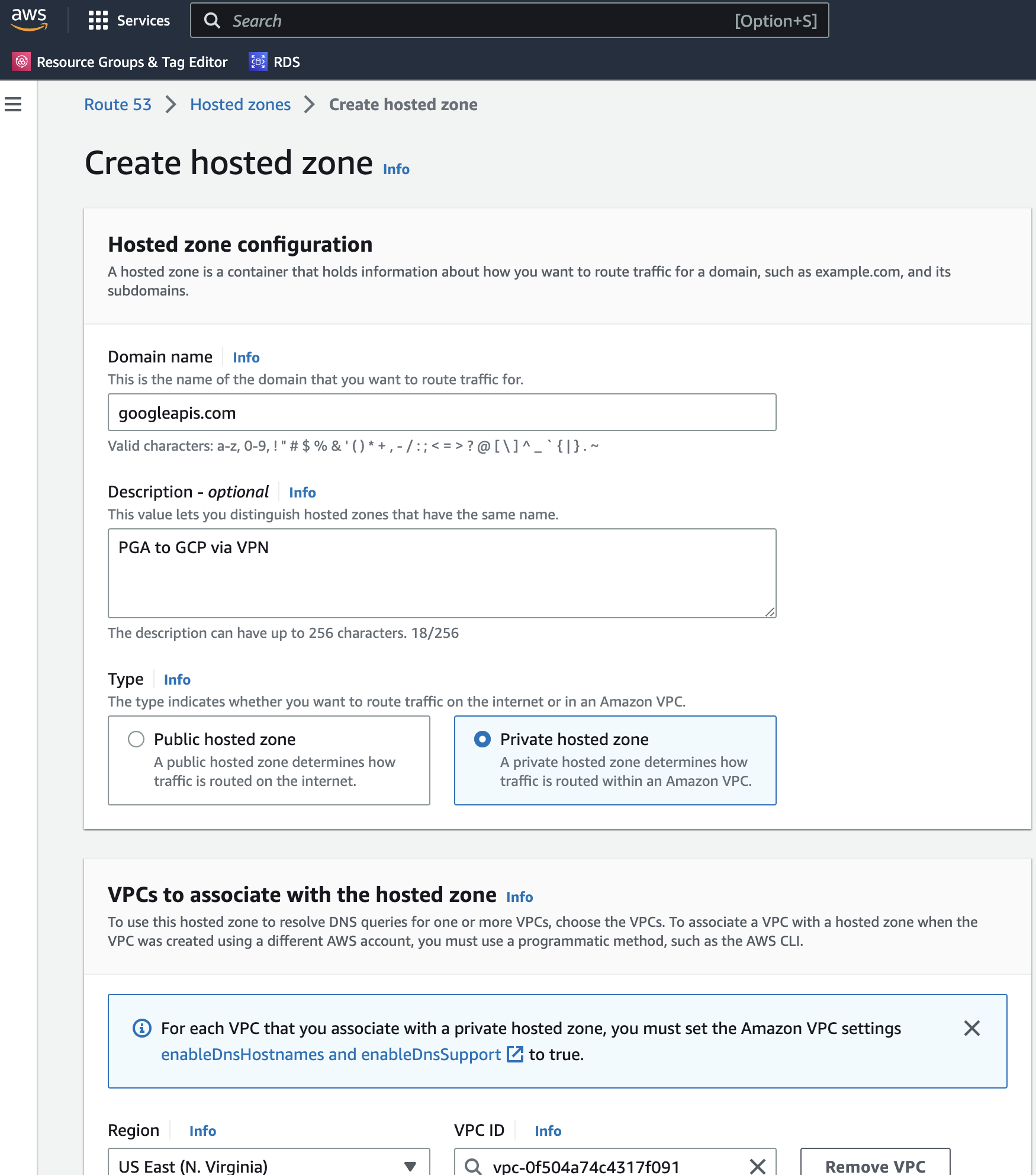
Task: Click the external link icon after enableDnsSupport
Action: [514, 1054]
